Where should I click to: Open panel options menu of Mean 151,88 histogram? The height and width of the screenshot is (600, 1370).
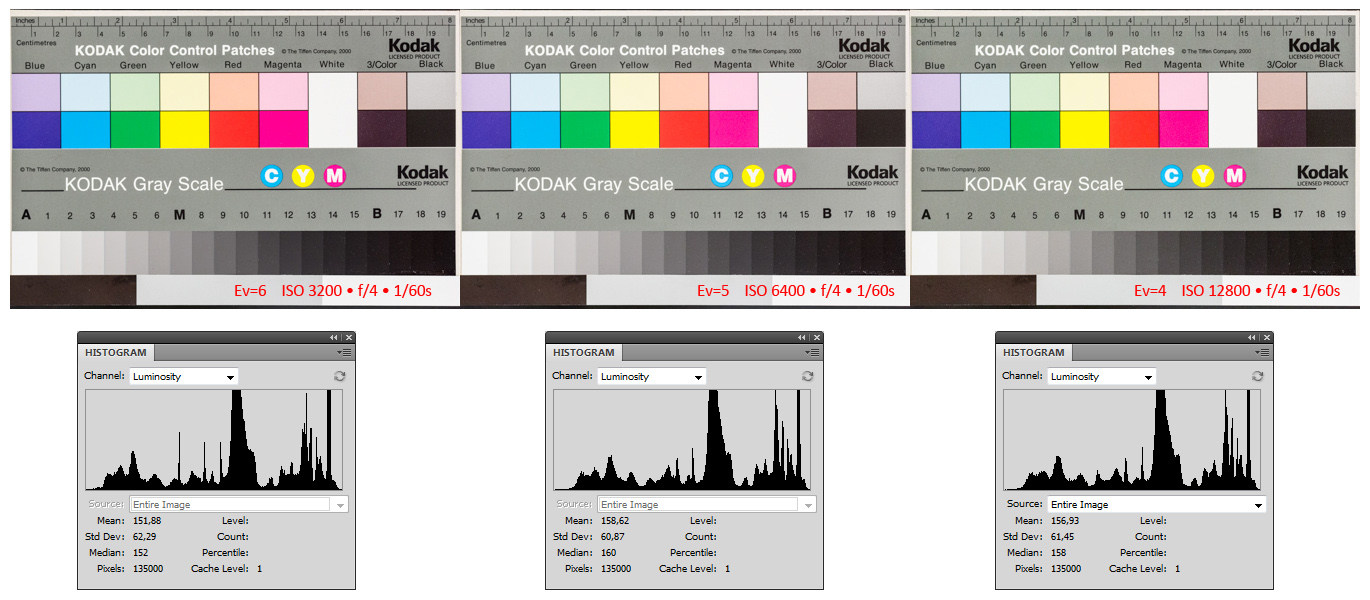345,353
